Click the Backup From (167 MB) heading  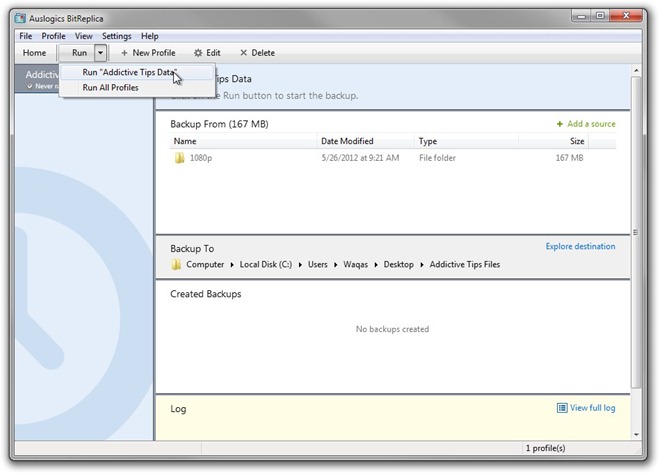219,124
